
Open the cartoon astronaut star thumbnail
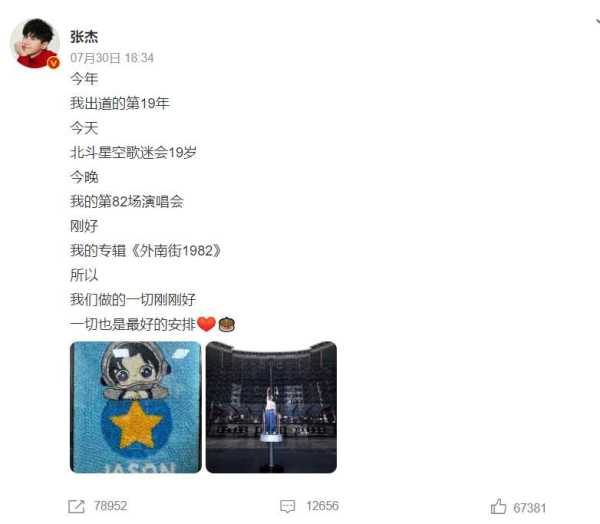(x=135, y=407)
